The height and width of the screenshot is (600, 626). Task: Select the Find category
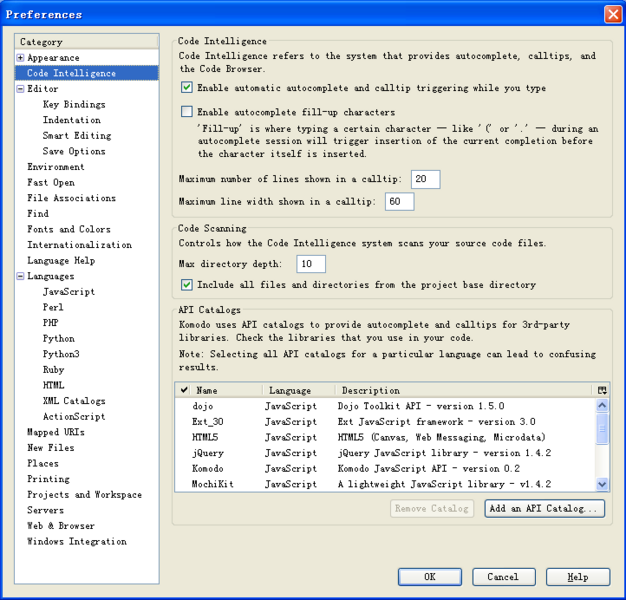pyautogui.click(x=38, y=214)
